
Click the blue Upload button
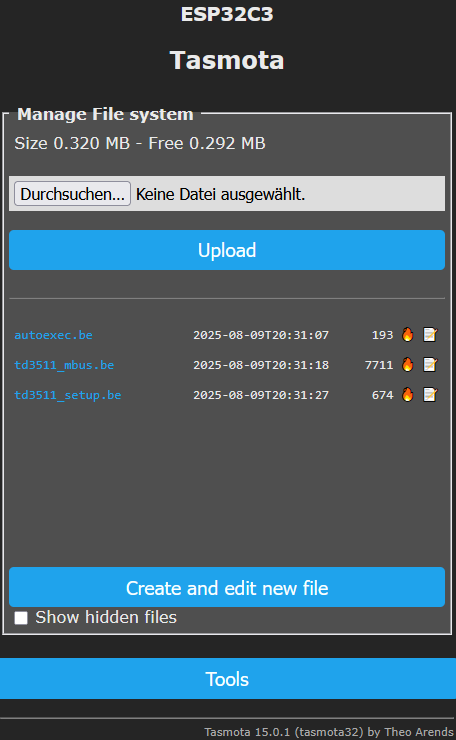227,250
